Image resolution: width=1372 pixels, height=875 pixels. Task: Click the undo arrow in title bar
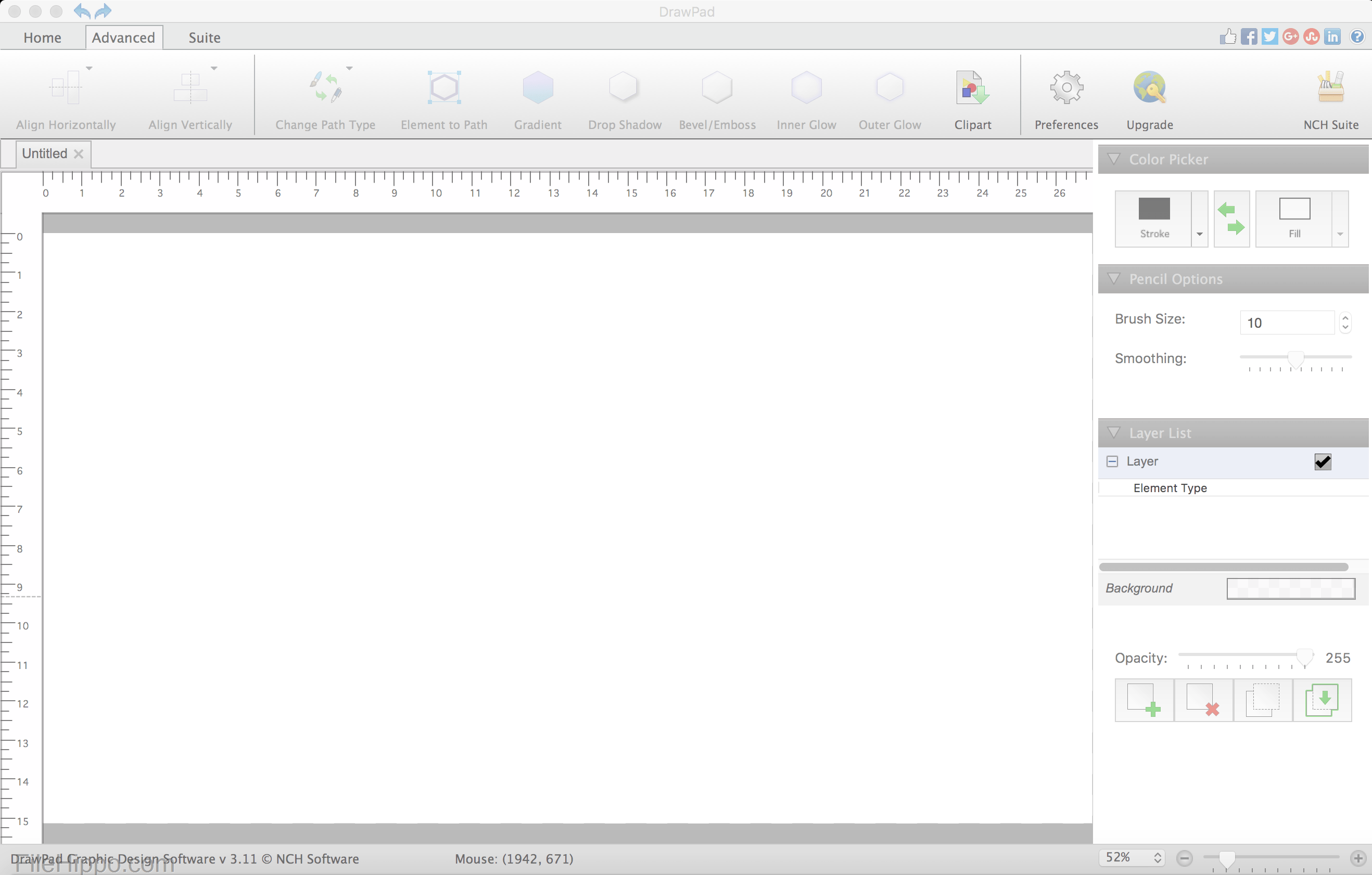pos(83,11)
